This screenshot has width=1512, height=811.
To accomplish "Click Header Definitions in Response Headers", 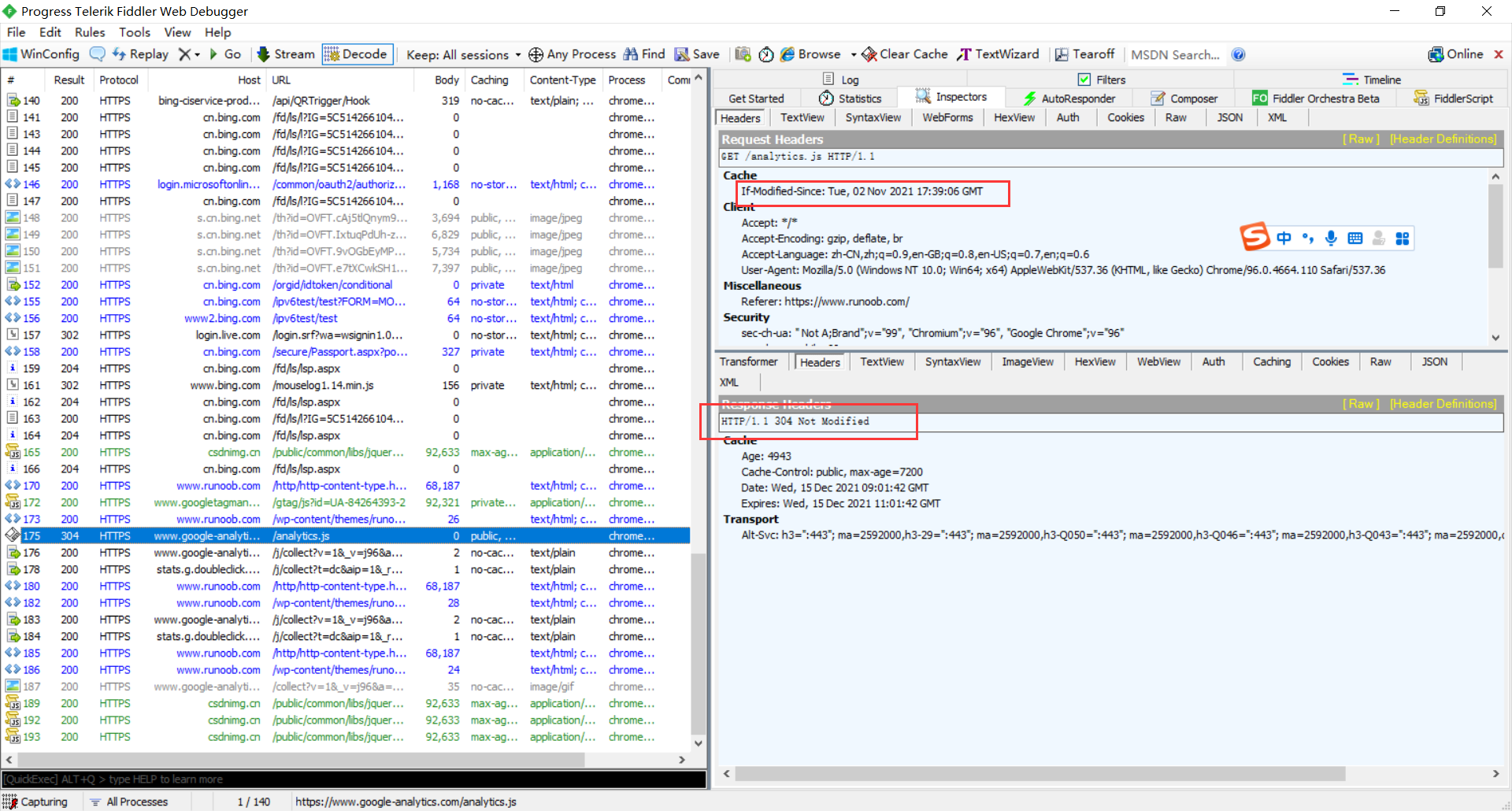I will click(x=1443, y=404).
